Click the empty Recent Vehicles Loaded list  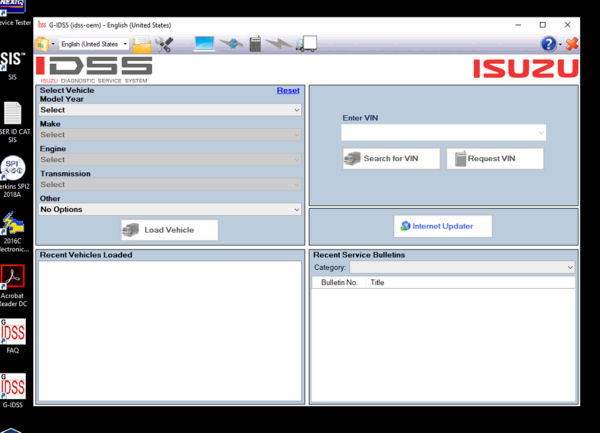(170, 331)
